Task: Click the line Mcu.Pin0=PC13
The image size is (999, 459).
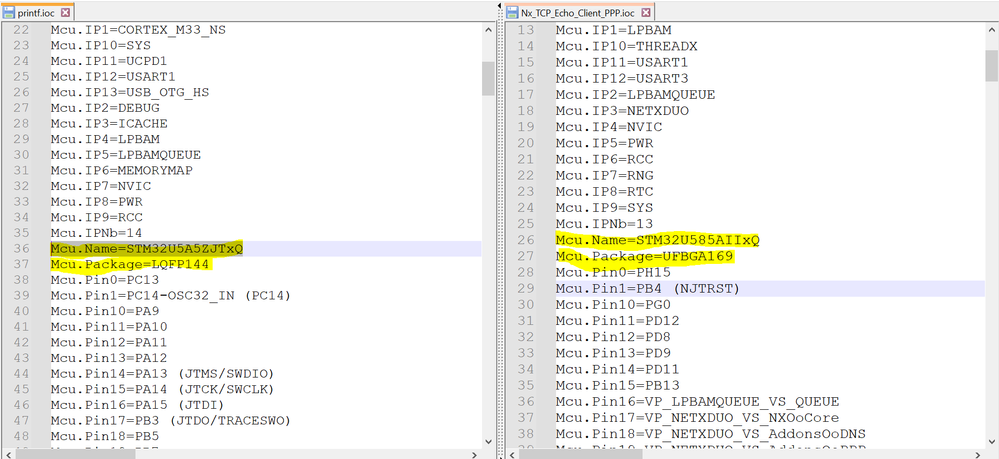Action: click(x=105, y=279)
